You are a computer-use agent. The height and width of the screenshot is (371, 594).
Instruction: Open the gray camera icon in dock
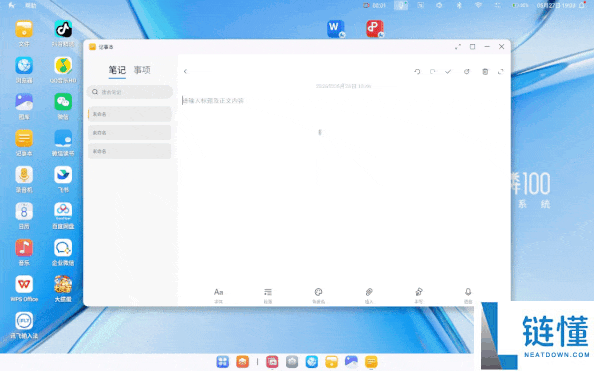pyautogui.click(x=292, y=362)
